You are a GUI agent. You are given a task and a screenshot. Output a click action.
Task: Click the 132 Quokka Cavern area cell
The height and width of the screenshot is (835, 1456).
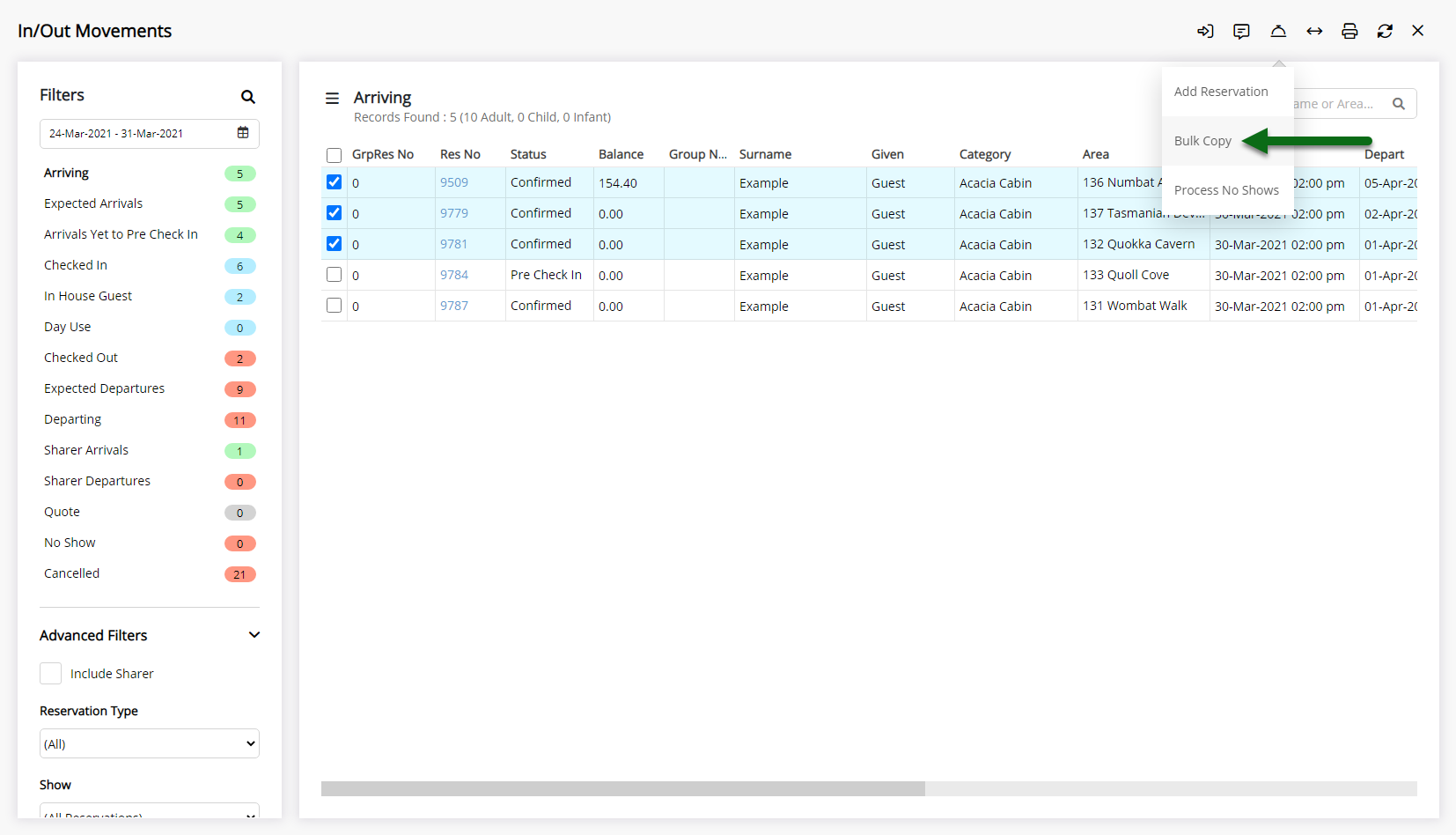[x=1143, y=244]
